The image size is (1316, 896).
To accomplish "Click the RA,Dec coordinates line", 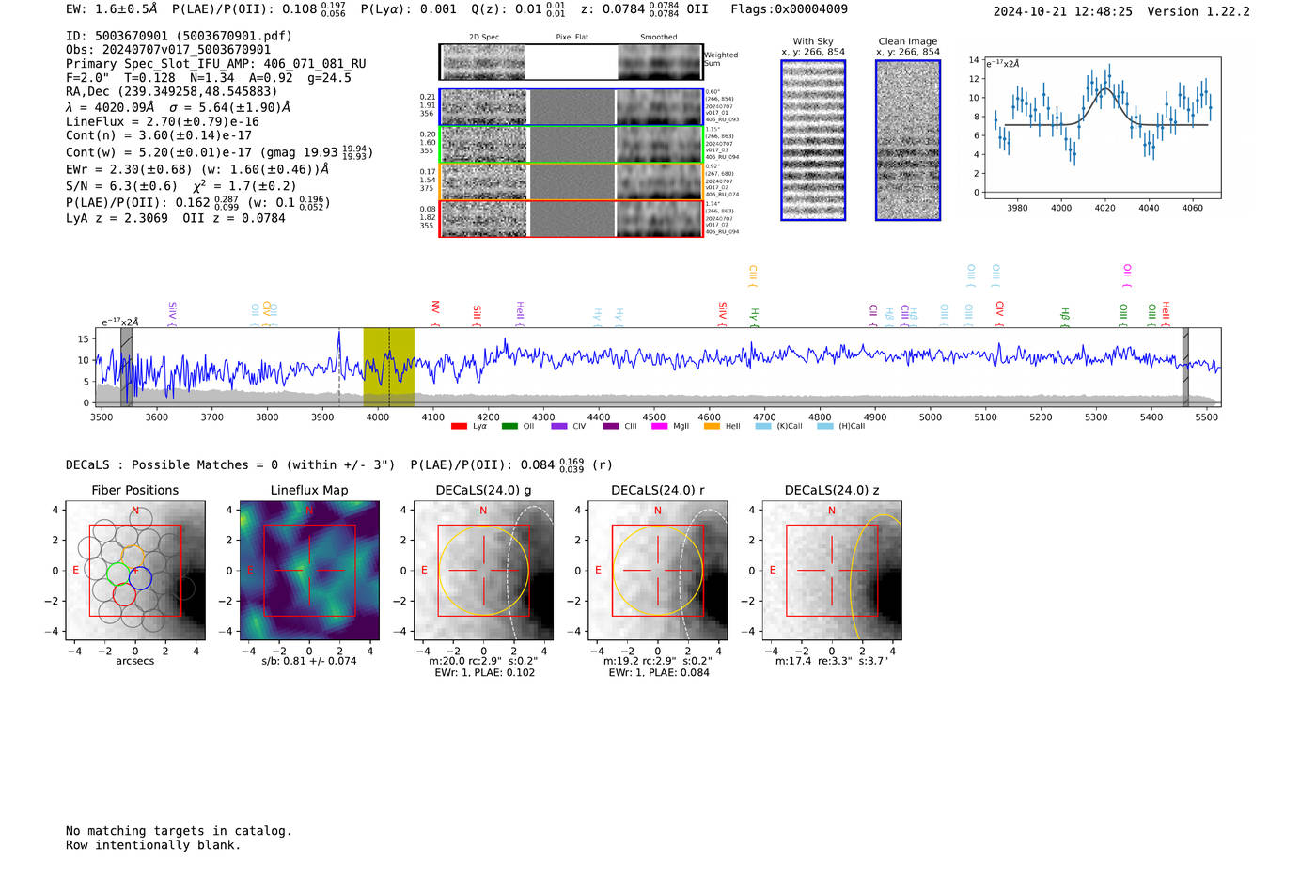I will tap(172, 91).
